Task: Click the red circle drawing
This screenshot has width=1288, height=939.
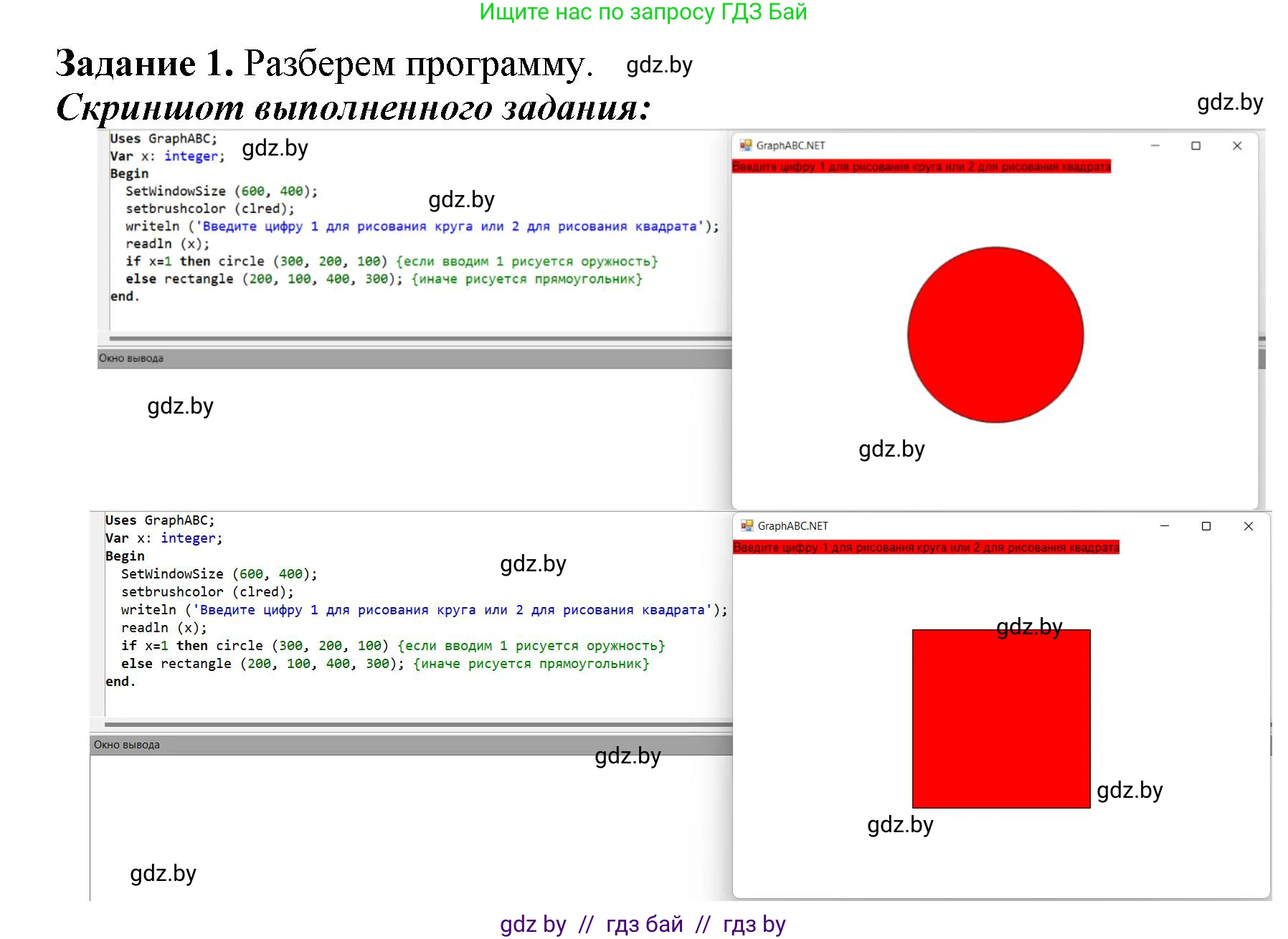Action: tap(995, 335)
